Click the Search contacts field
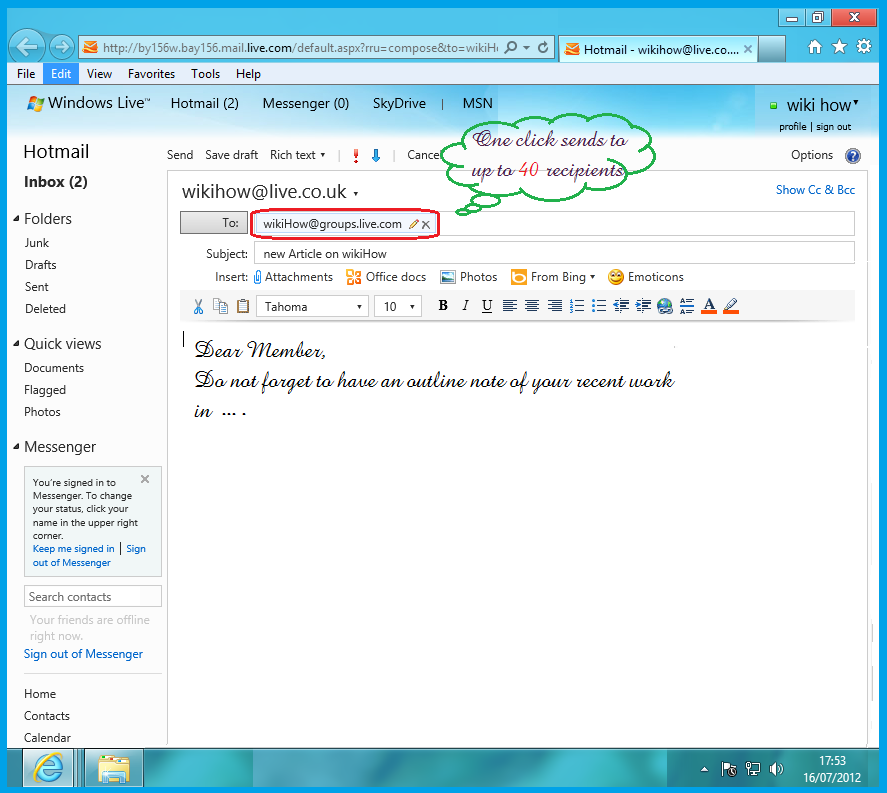887x793 pixels. click(x=93, y=597)
